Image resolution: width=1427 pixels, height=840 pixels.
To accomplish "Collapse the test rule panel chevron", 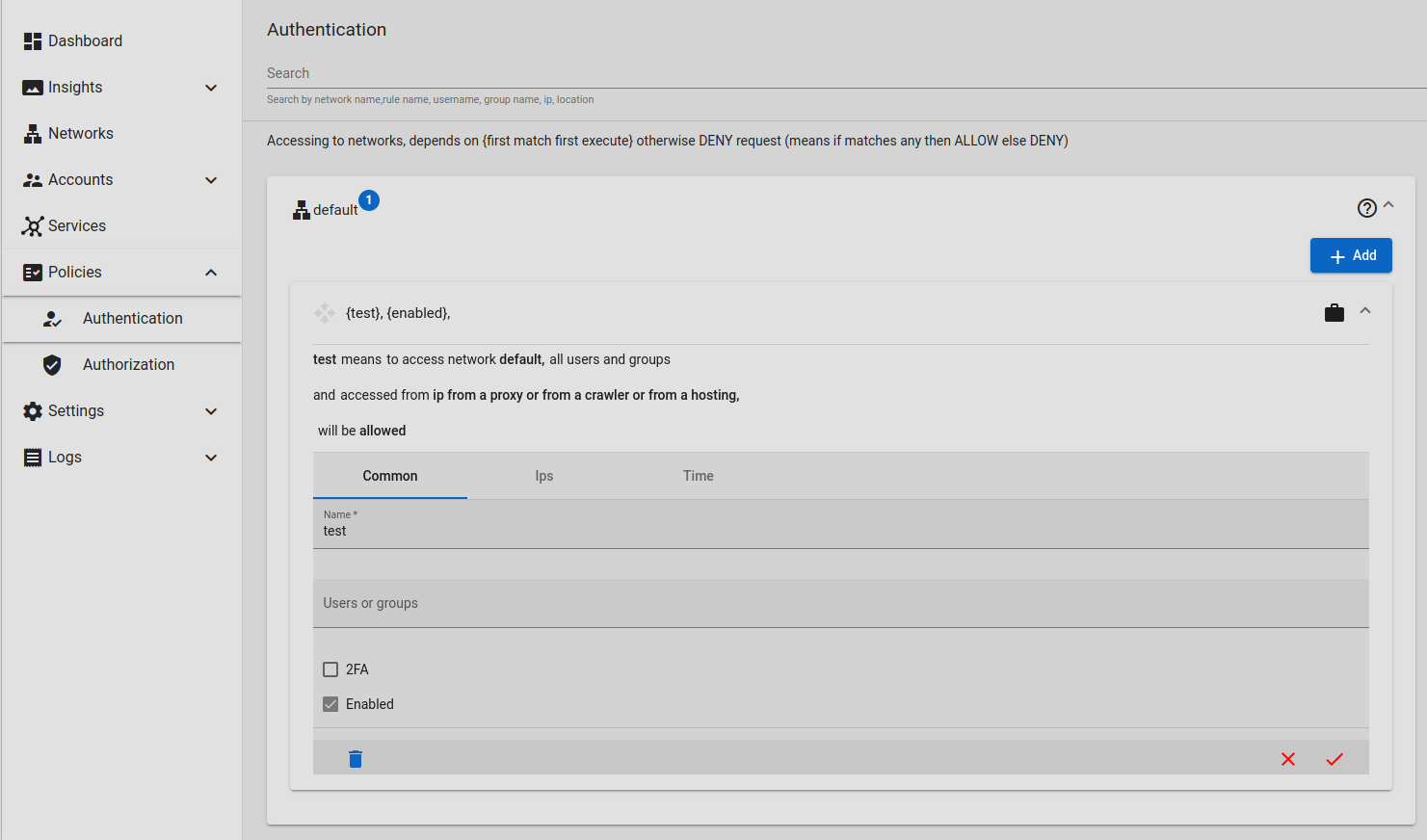I will click(x=1365, y=311).
